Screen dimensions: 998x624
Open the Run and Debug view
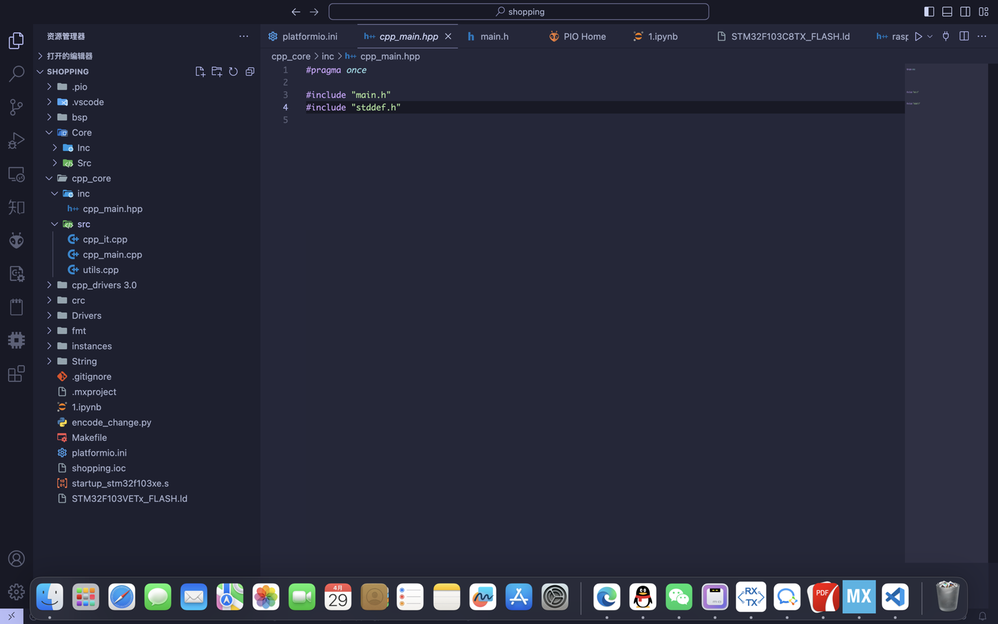(16, 141)
